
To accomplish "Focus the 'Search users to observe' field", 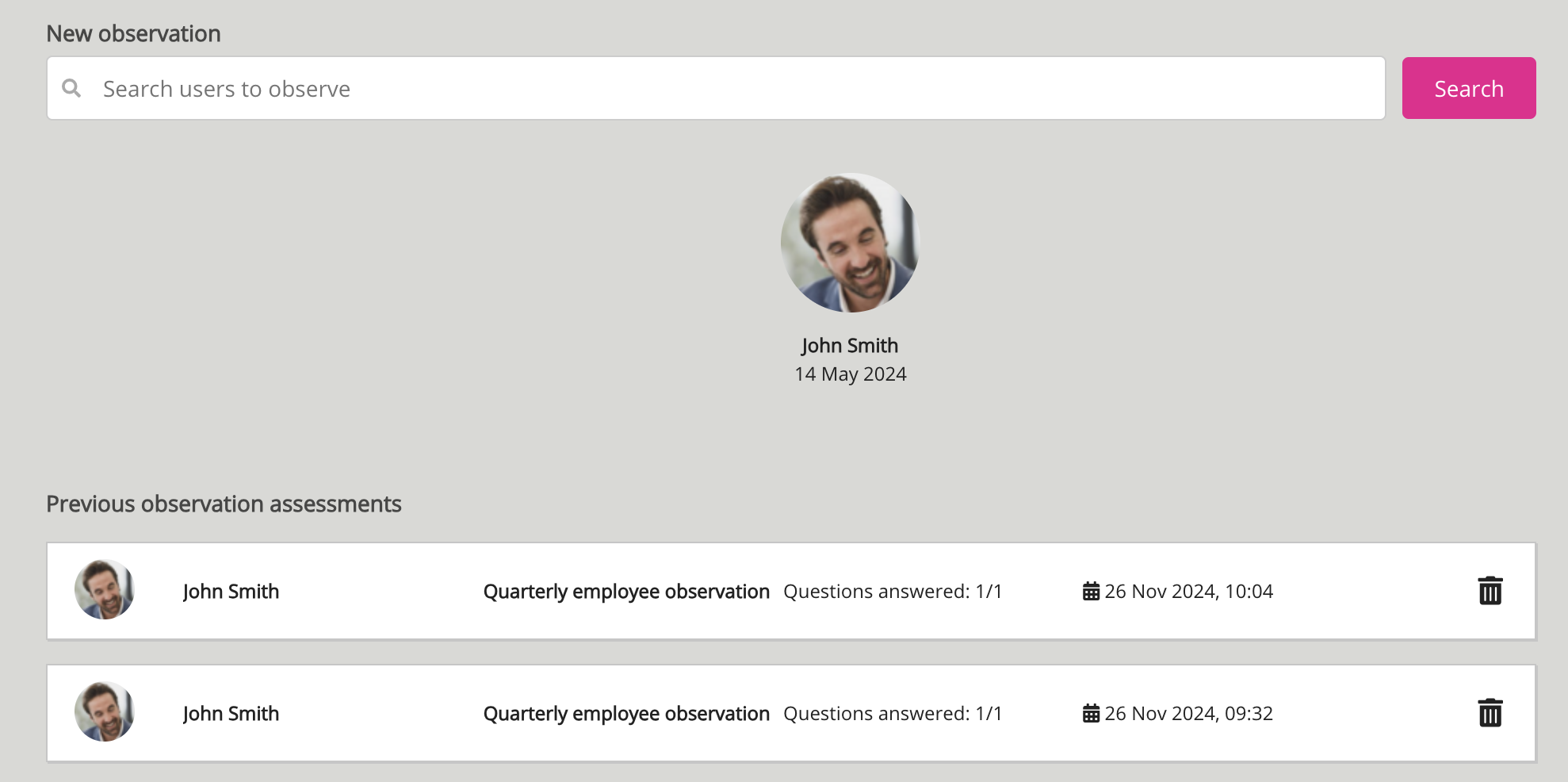I will pyautogui.click(x=713, y=88).
